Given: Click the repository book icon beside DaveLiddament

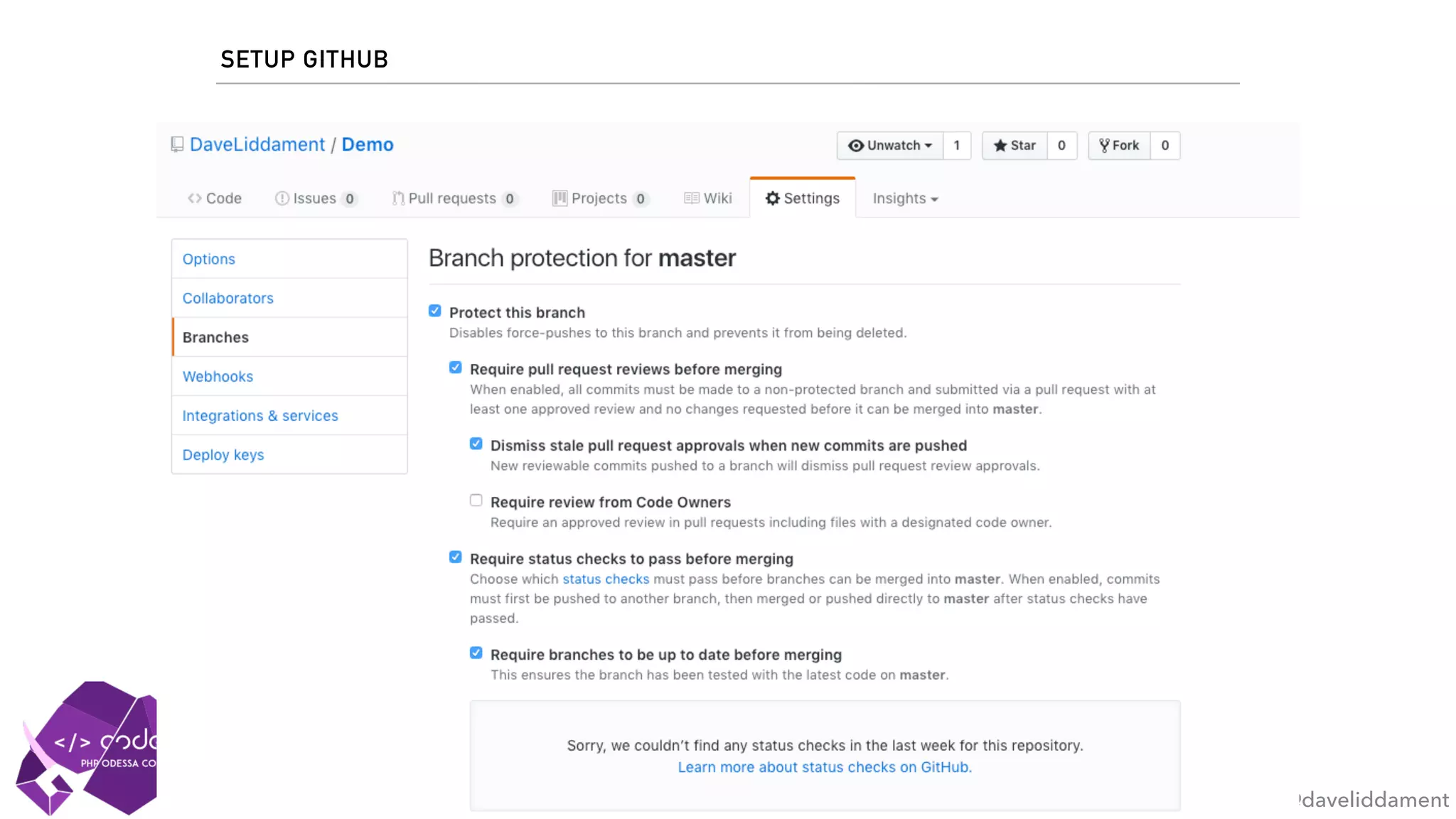Looking at the screenshot, I should coord(177,145).
